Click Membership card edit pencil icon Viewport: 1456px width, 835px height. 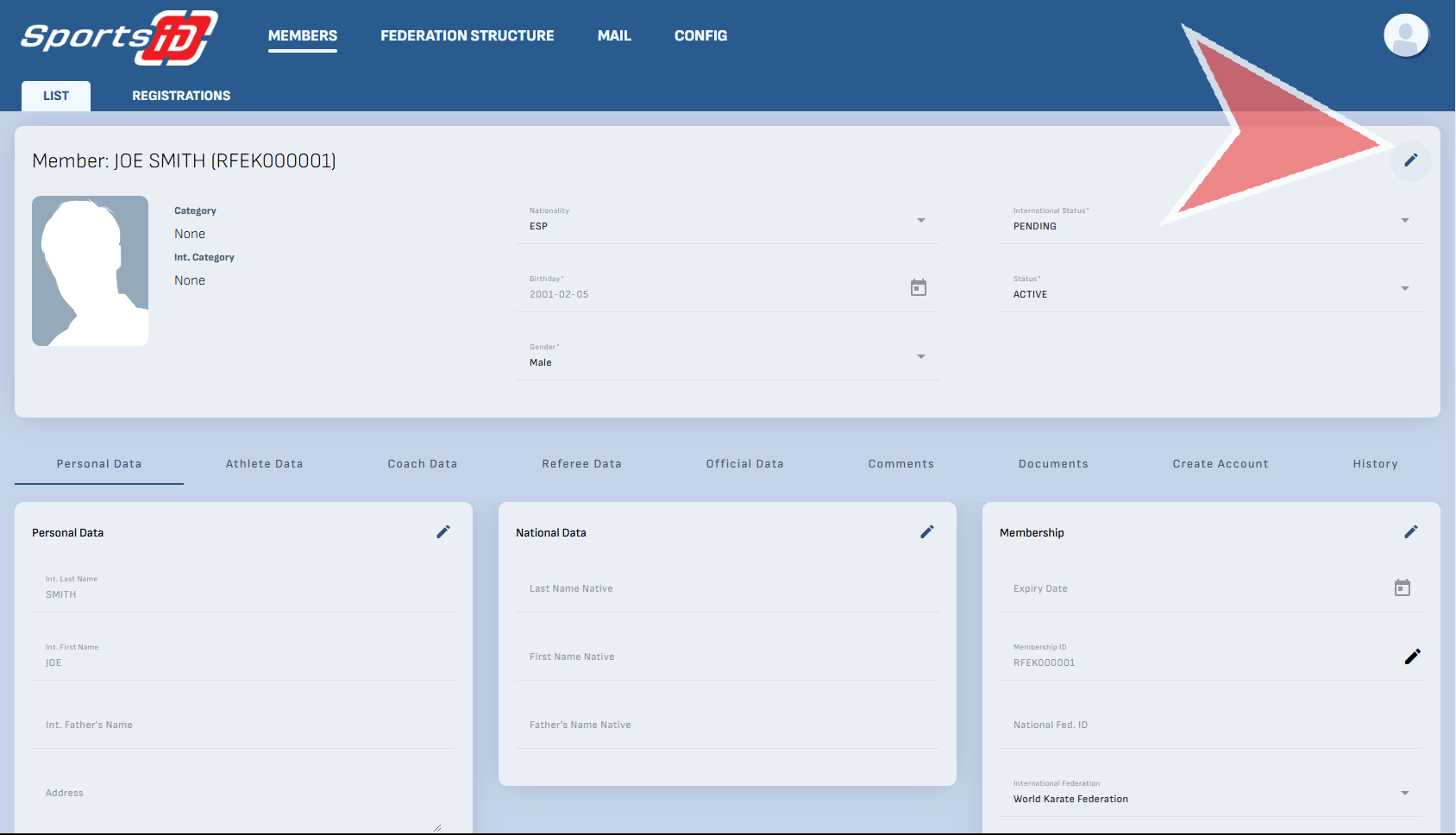tap(1411, 532)
